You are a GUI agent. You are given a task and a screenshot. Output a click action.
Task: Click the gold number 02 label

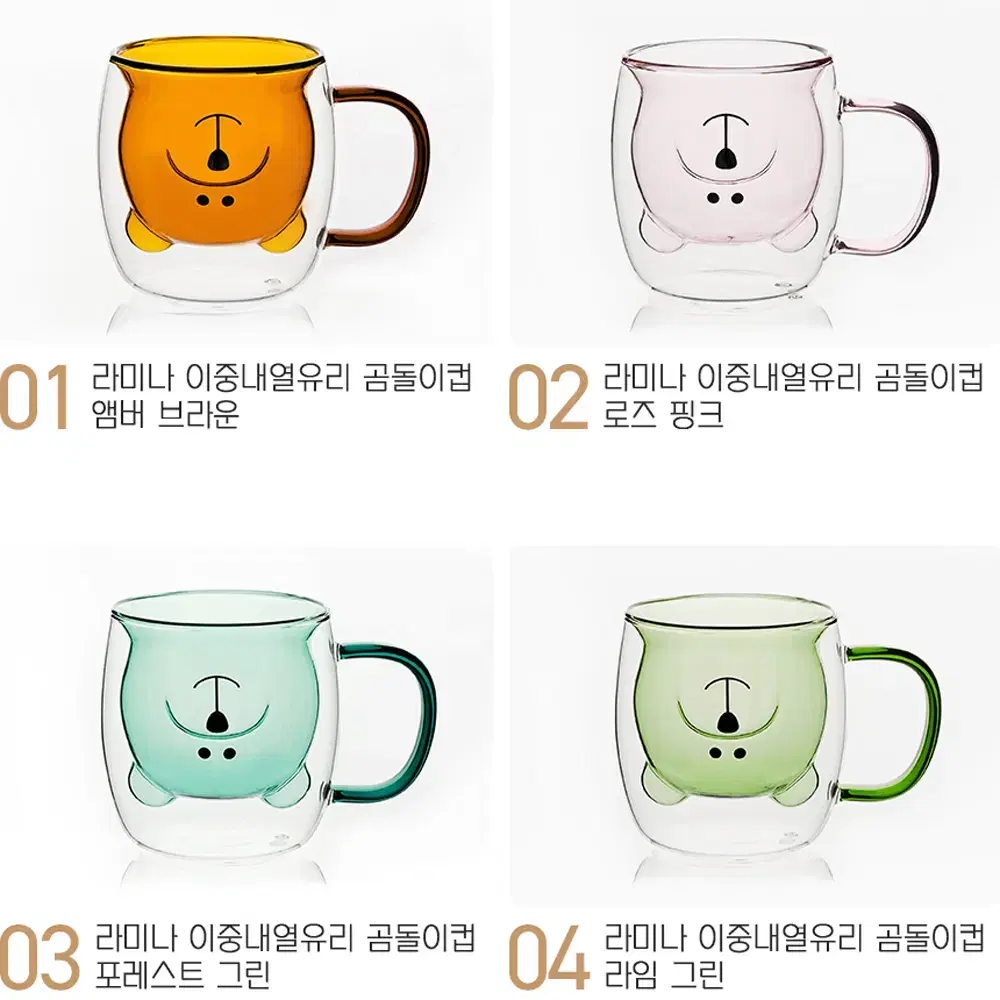point(548,397)
